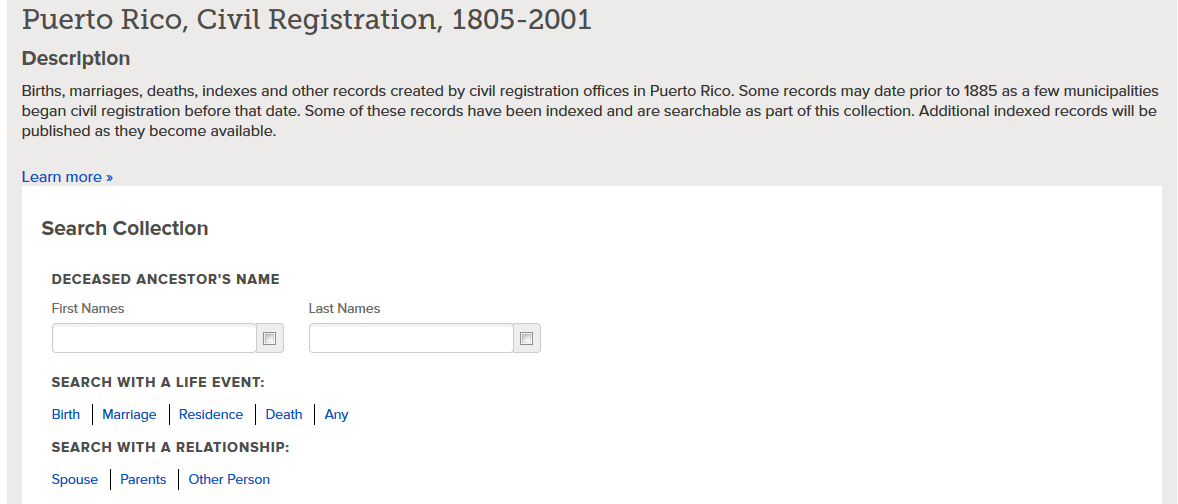This screenshot has width=1178, height=504.
Task: Click the Deceased Ancestor's Name label
Action: coord(166,279)
